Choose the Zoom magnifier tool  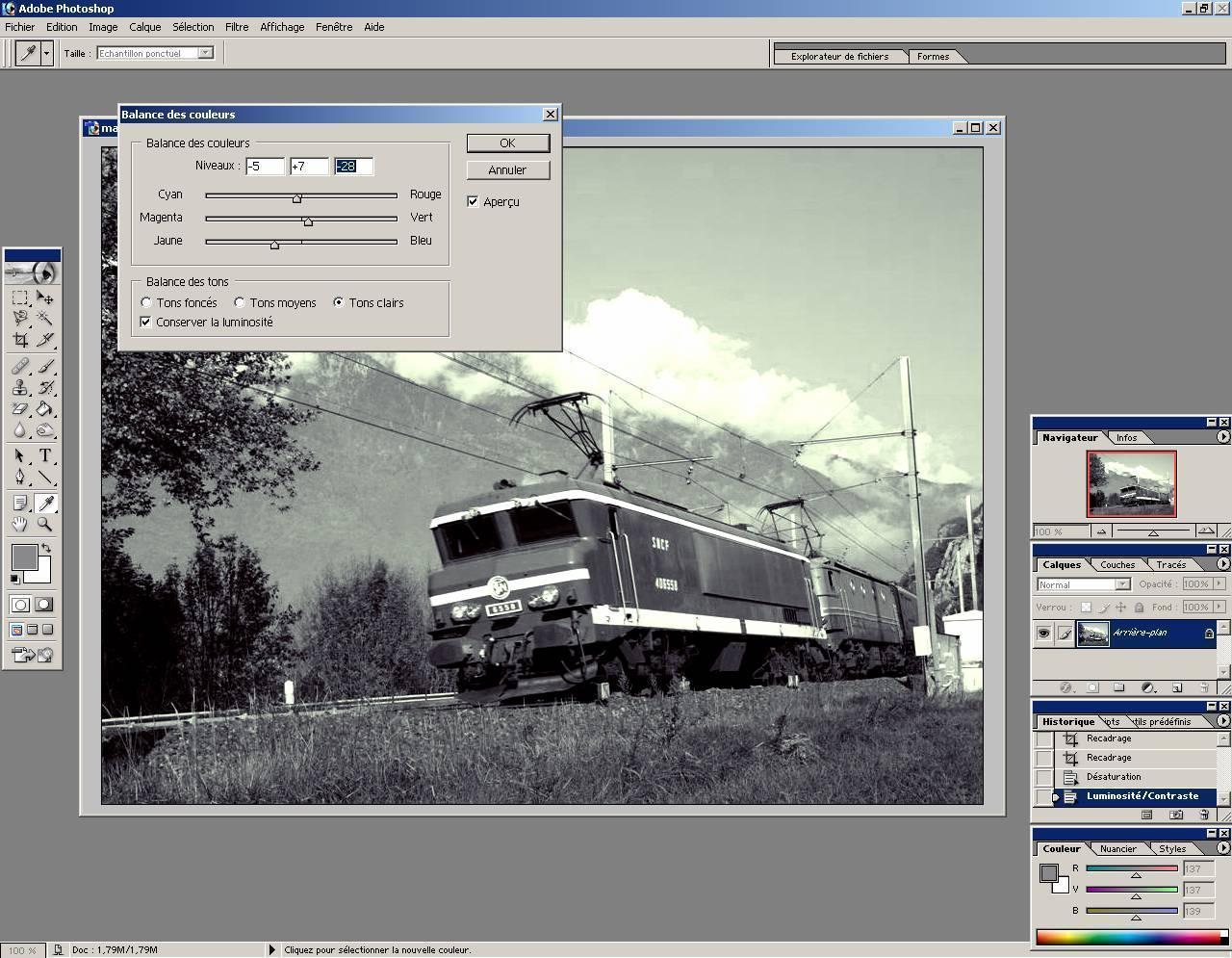(44, 525)
